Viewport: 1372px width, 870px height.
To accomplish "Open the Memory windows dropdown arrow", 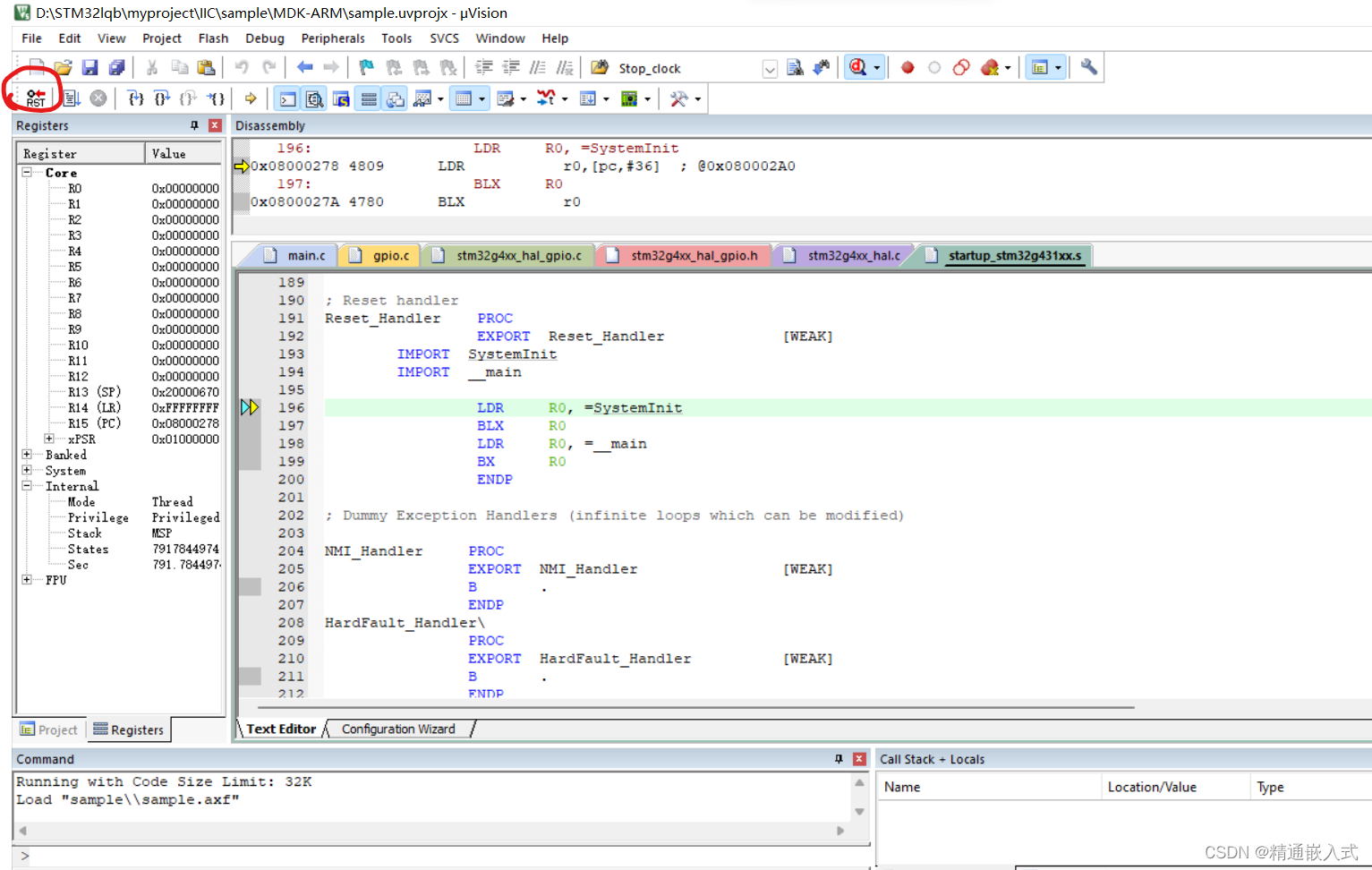I will pyautogui.click(x=481, y=98).
